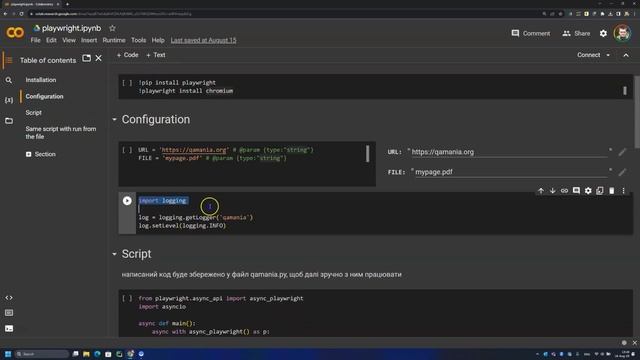Screen dimensions: 640x360
Task: Open File Explorer from the taskbar
Action: (86, 354)
